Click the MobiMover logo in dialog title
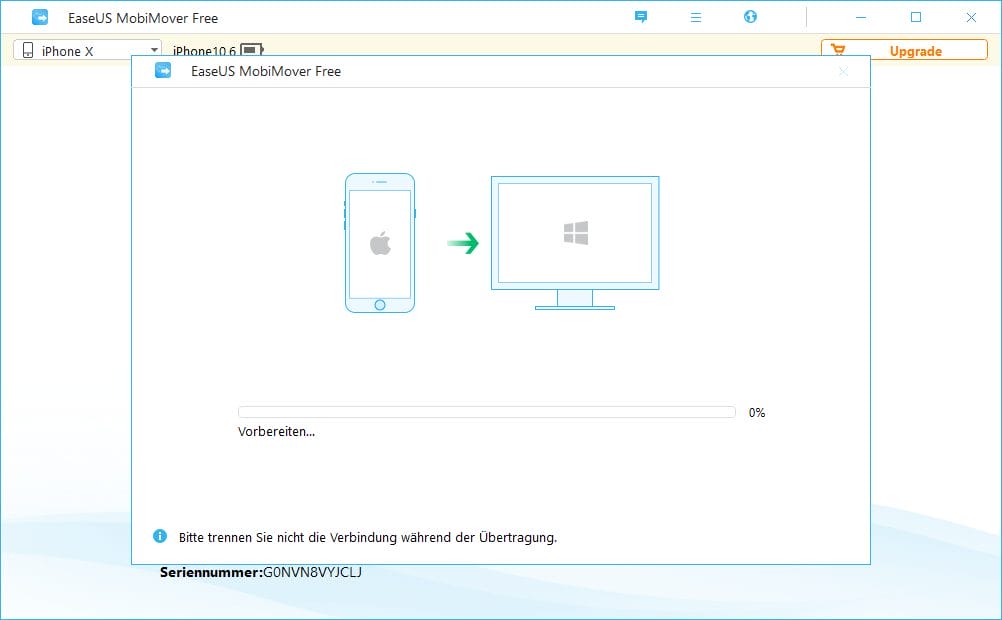 (163, 71)
